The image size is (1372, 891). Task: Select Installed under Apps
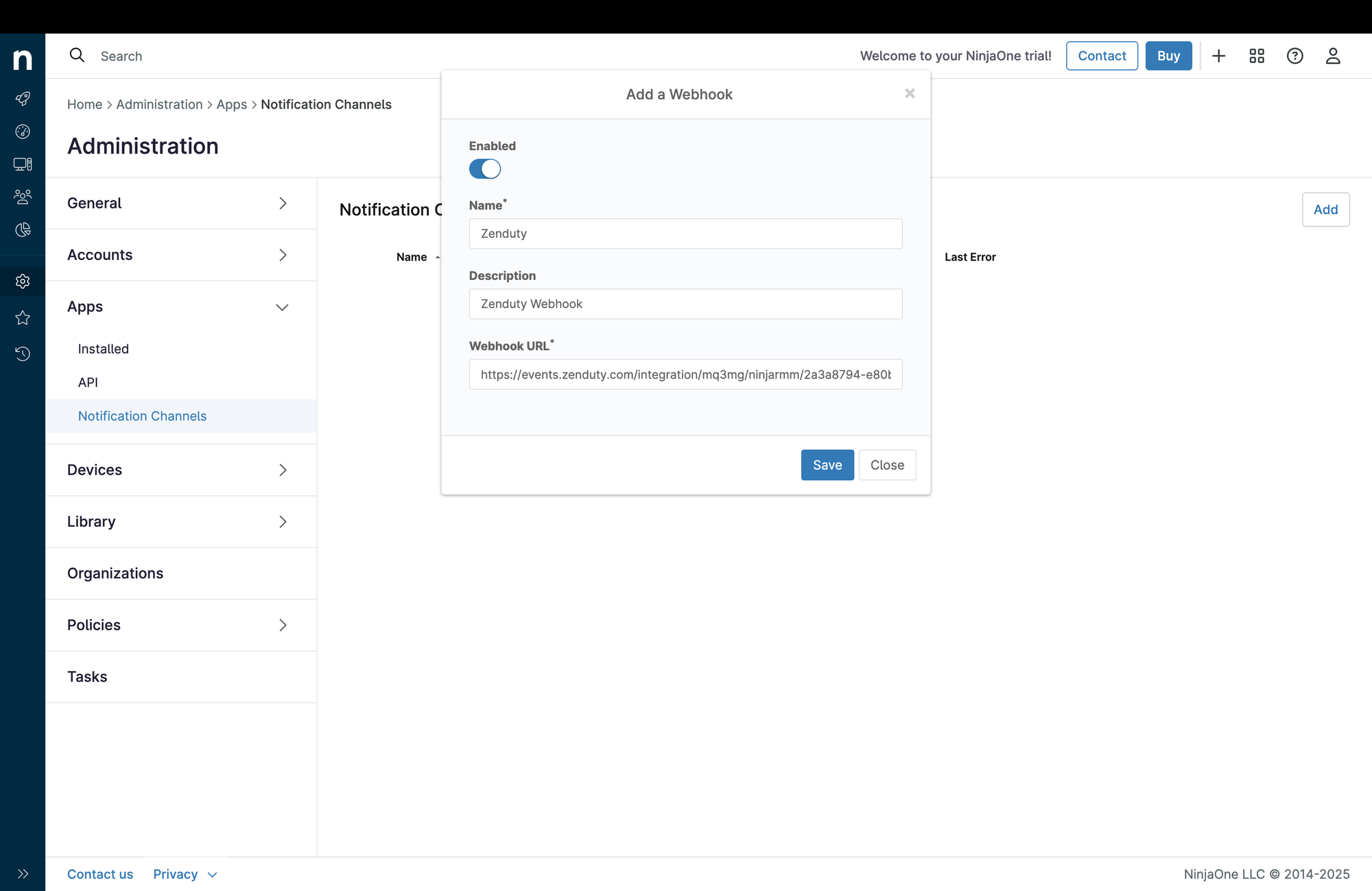[104, 348]
